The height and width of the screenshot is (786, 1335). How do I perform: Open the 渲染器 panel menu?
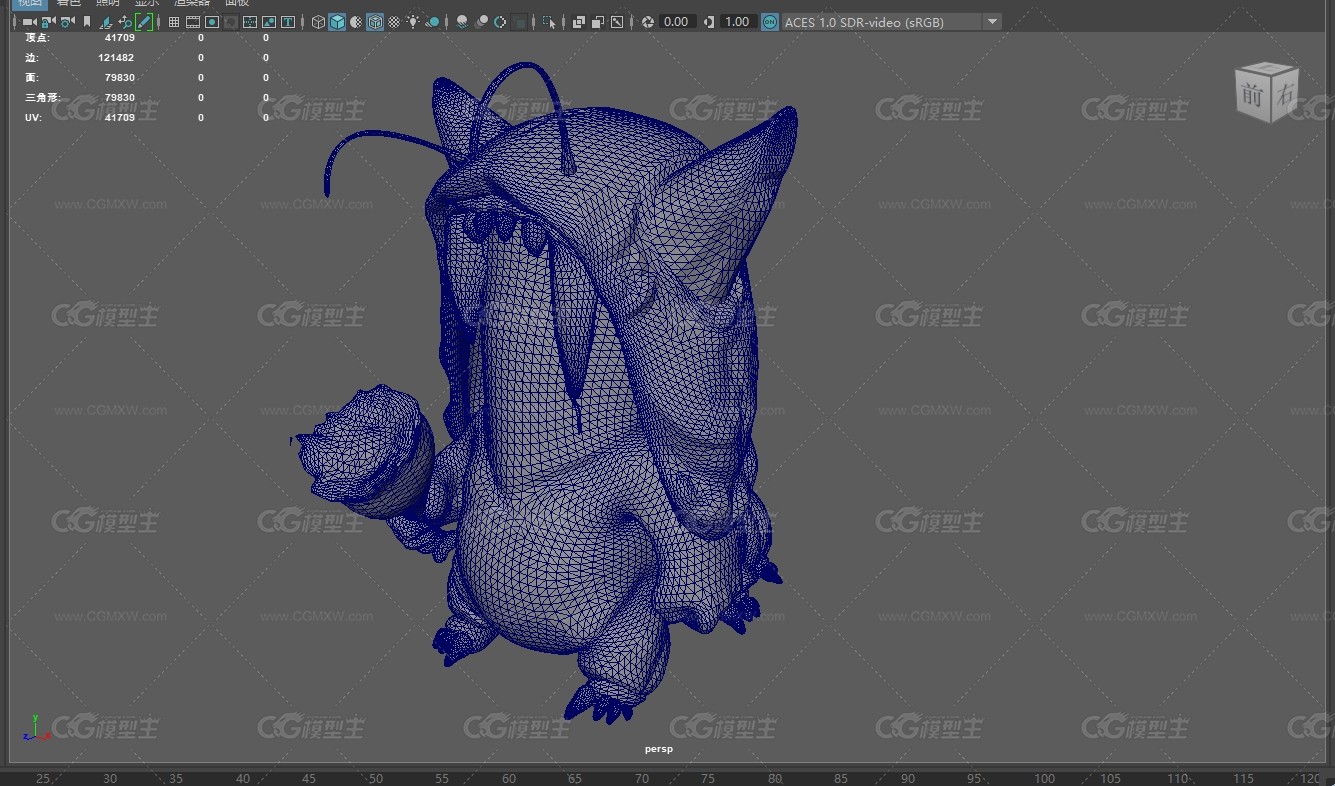(192, 3)
